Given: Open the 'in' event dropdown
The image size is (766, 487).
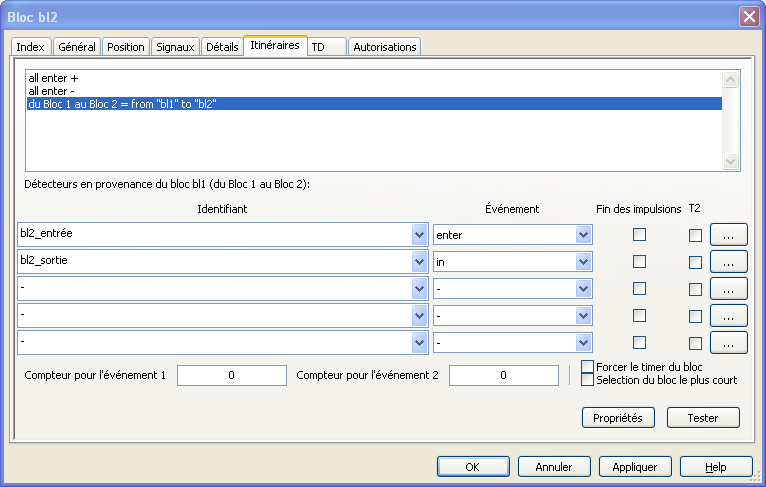Looking at the screenshot, I should 583,262.
